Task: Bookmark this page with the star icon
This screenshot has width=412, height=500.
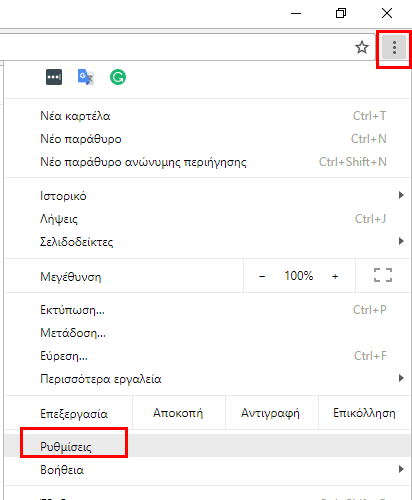Action: tap(362, 47)
